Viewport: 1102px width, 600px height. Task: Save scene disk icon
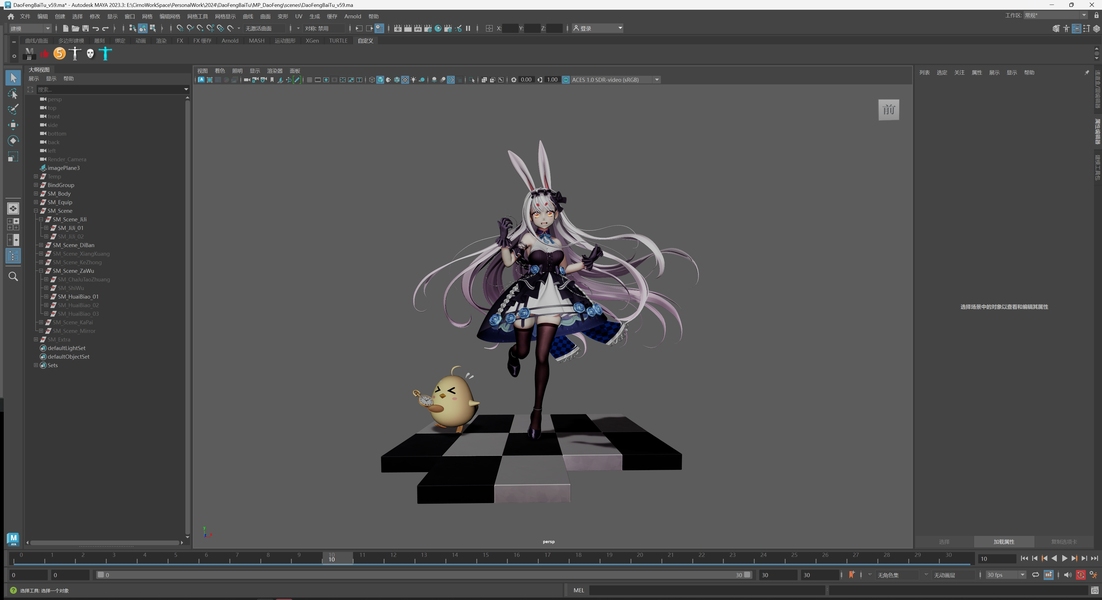85,28
